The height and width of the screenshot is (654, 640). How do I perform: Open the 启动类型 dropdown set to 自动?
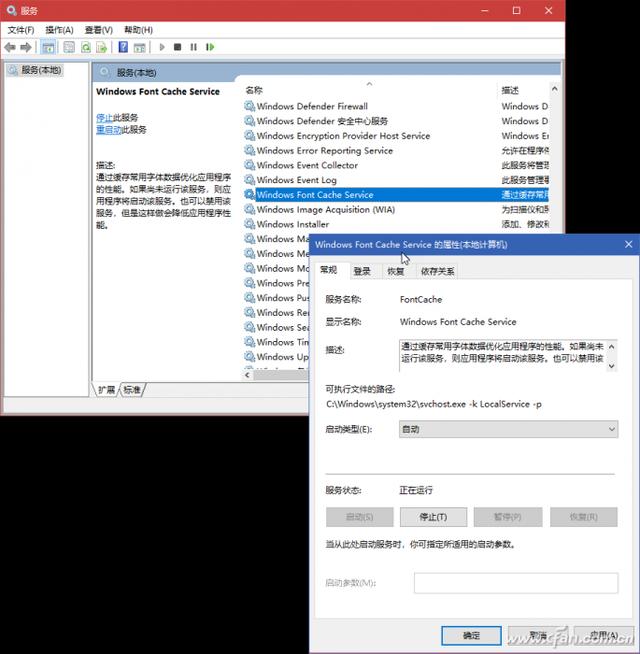click(x=508, y=429)
